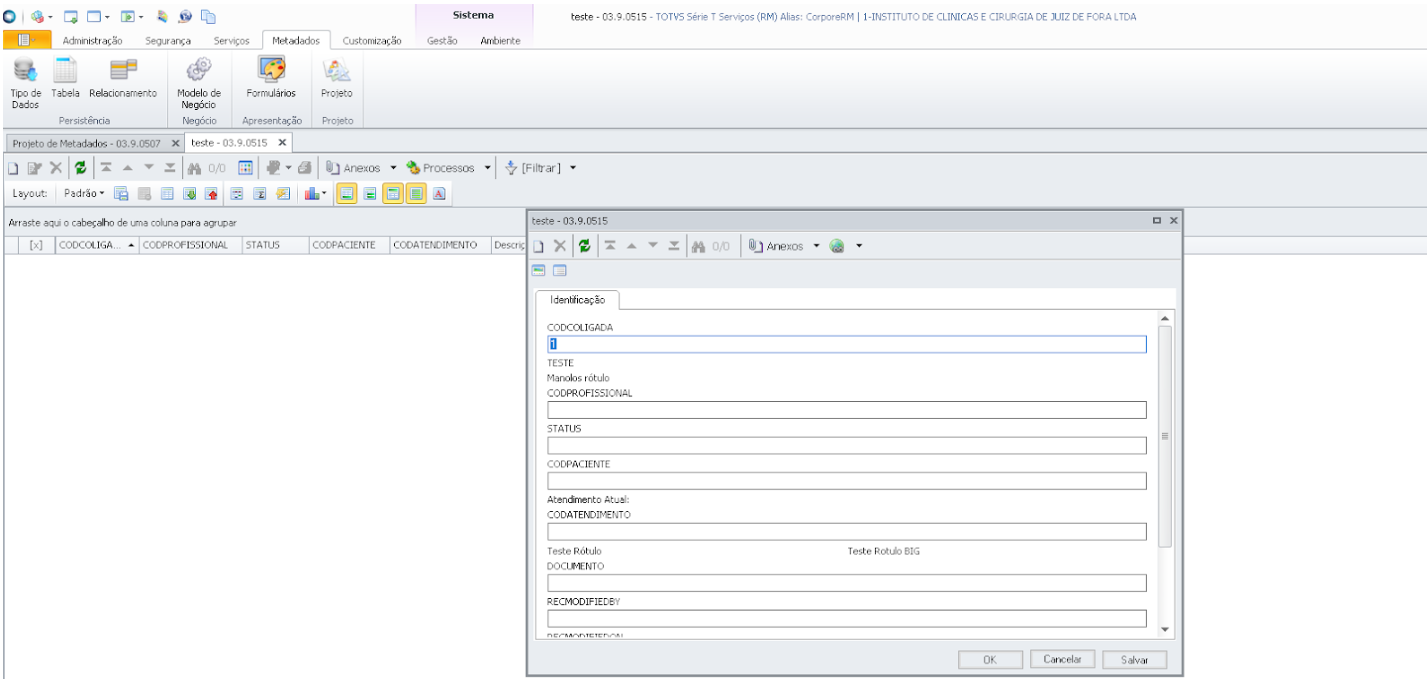The height and width of the screenshot is (679, 1427).
Task: Click the grid calendar icon after 0/0
Action: pyautogui.click(x=245, y=168)
